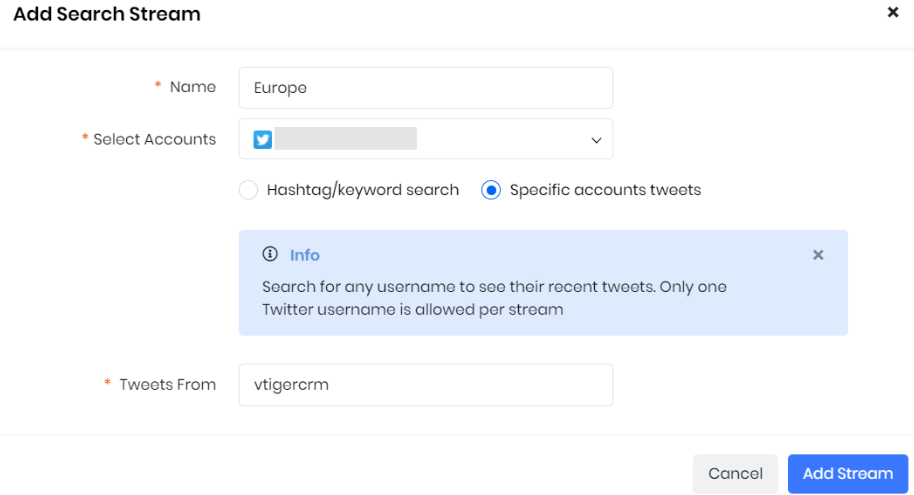Click the info circle icon
914x495 pixels.
270,254
